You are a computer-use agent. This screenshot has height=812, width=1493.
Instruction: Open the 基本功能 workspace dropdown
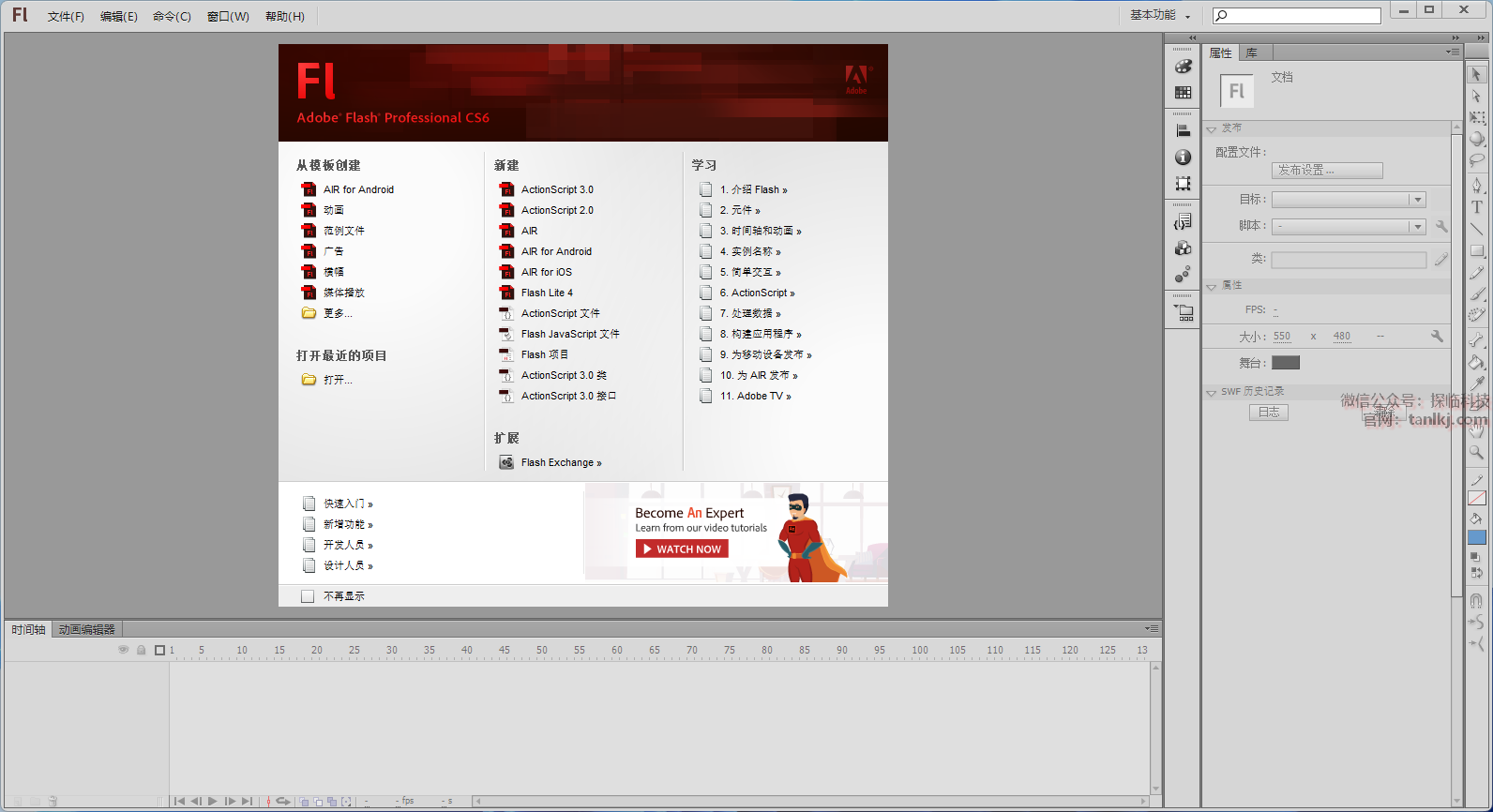[1160, 15]
